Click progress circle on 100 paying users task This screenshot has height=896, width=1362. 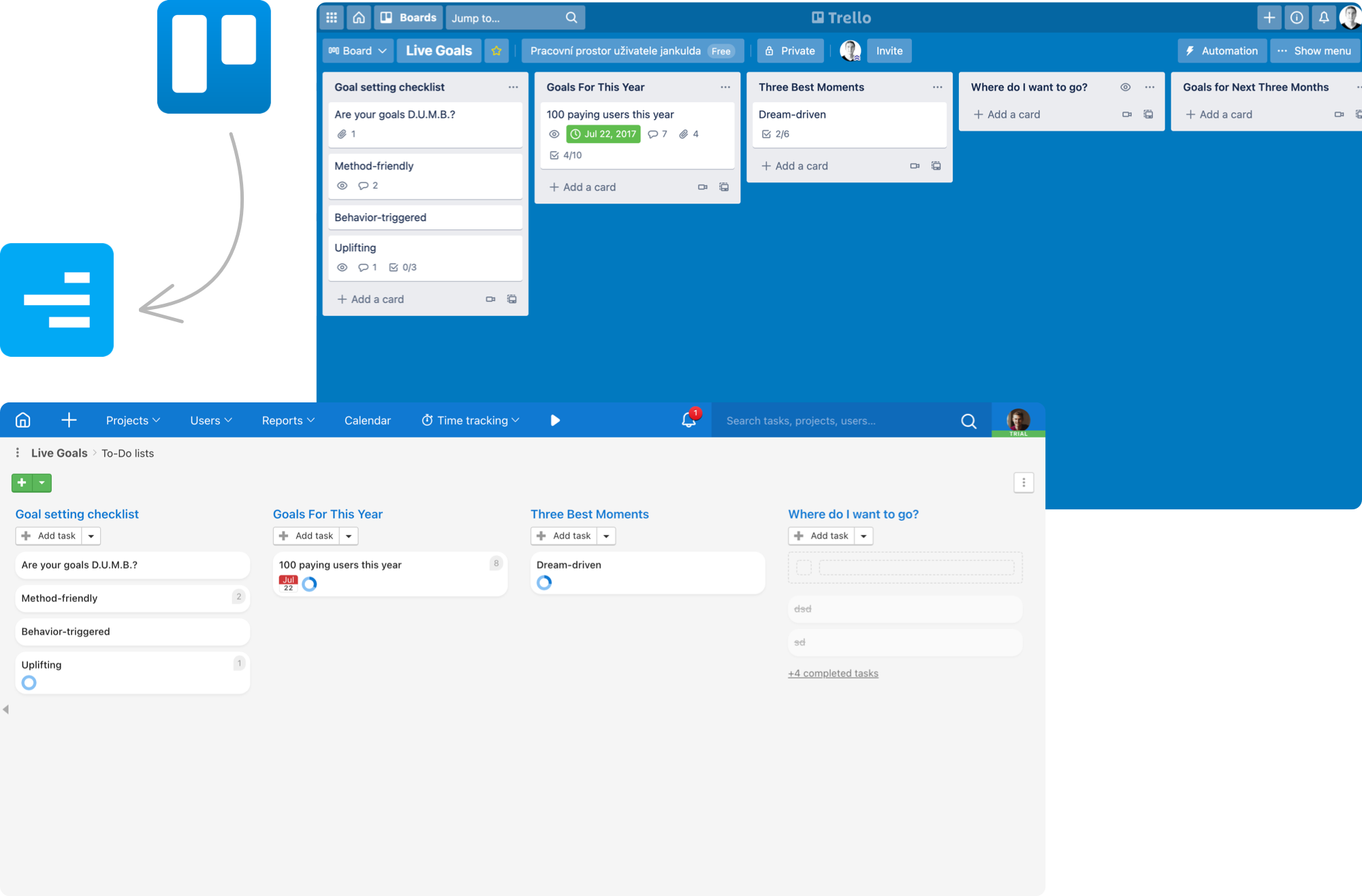tap(309, 584)
